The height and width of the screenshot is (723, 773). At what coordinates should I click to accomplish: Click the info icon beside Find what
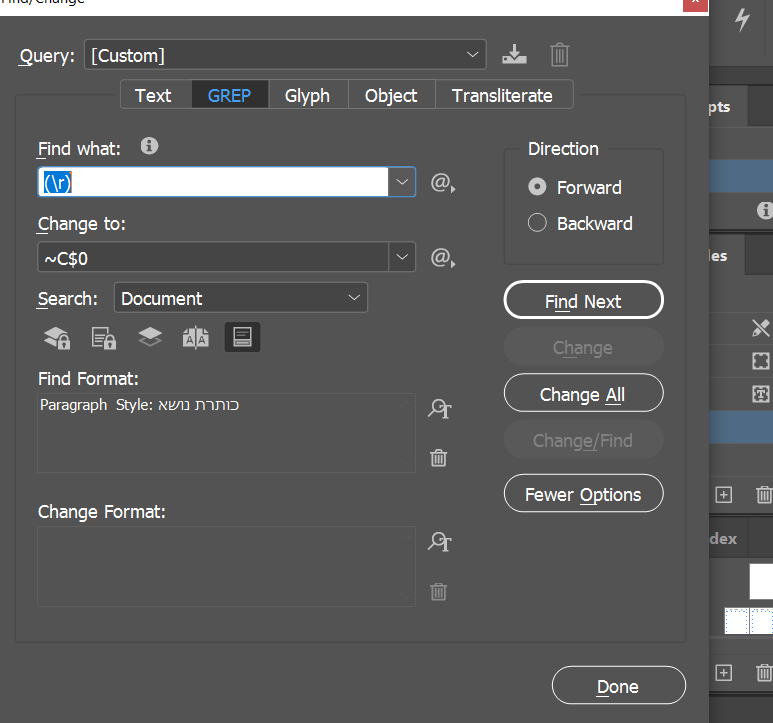pyautogui.click(x=149, y=147)
